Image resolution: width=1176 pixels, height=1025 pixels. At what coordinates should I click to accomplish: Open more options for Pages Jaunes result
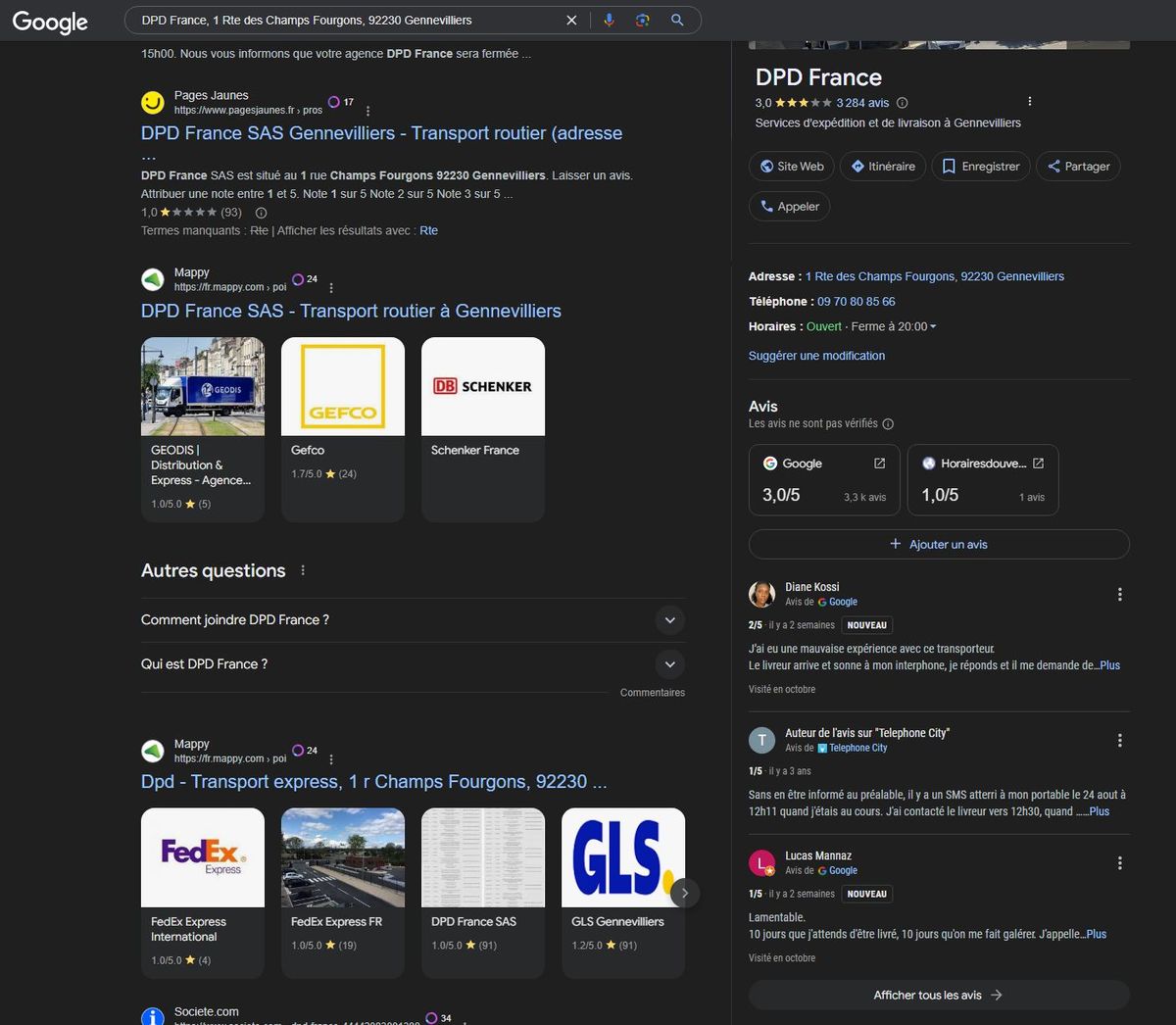tap(367, 111)
